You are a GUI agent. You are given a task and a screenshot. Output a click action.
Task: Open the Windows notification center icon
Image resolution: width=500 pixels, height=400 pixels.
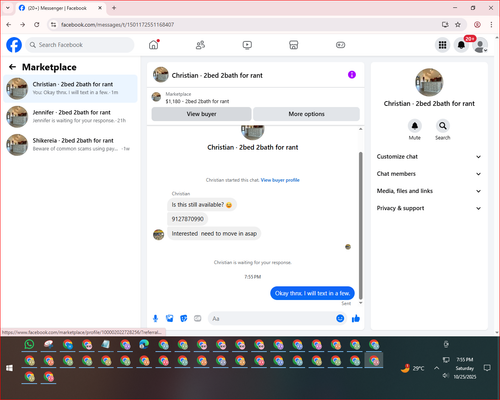pyautogui.click(x=487, y=368)
